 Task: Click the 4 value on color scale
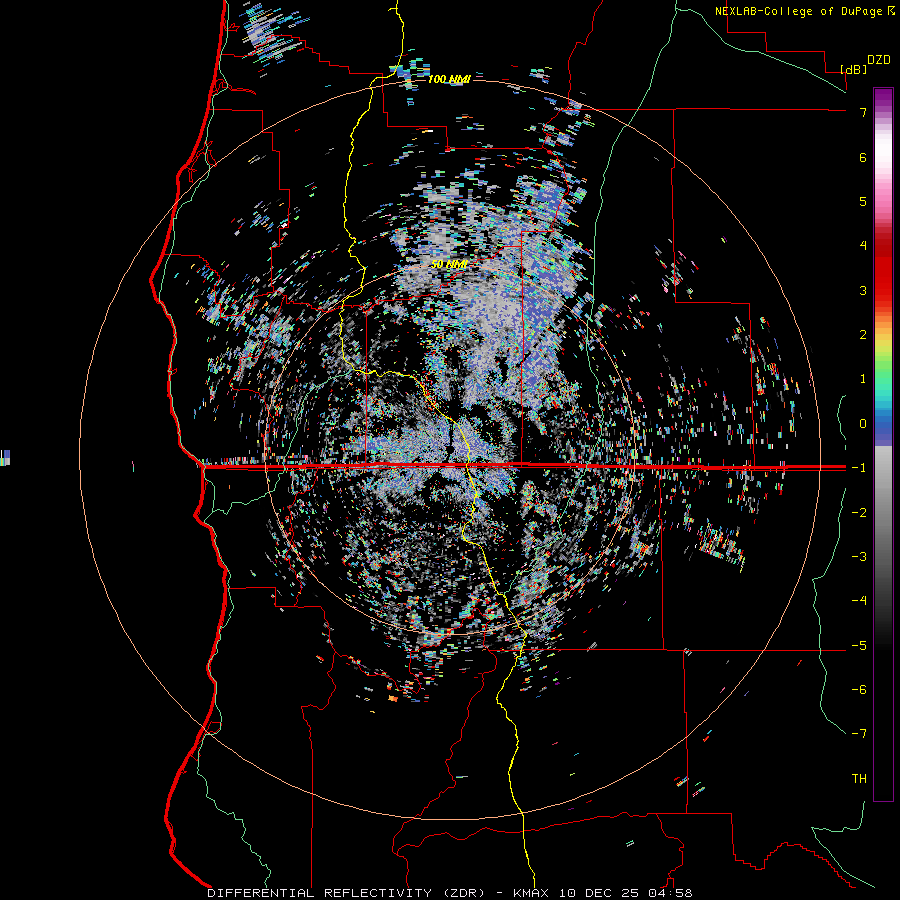(863, 246)
